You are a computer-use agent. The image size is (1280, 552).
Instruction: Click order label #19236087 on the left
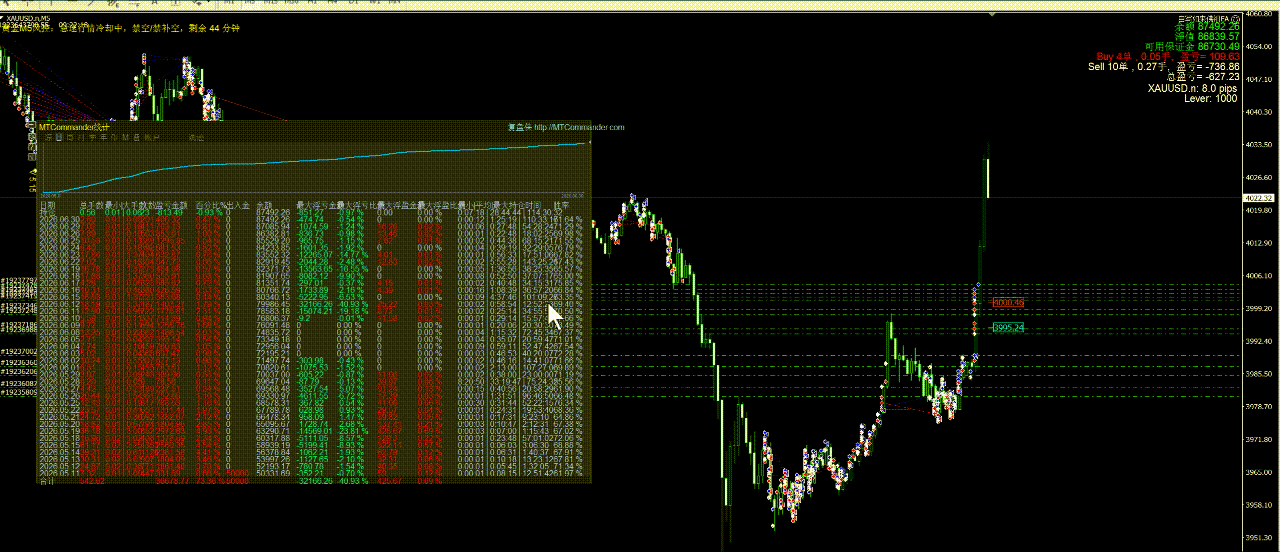point(19,383)
